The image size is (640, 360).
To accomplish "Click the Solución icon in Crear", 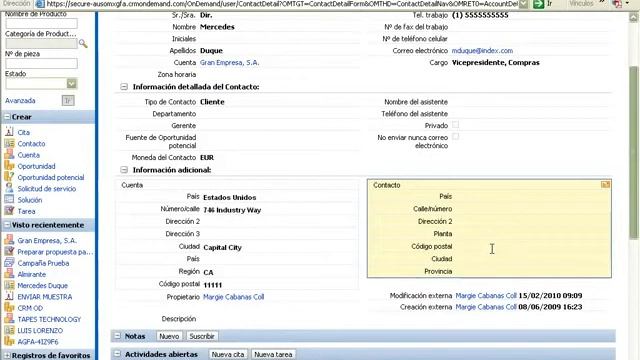I will click(x=9, y=200).
